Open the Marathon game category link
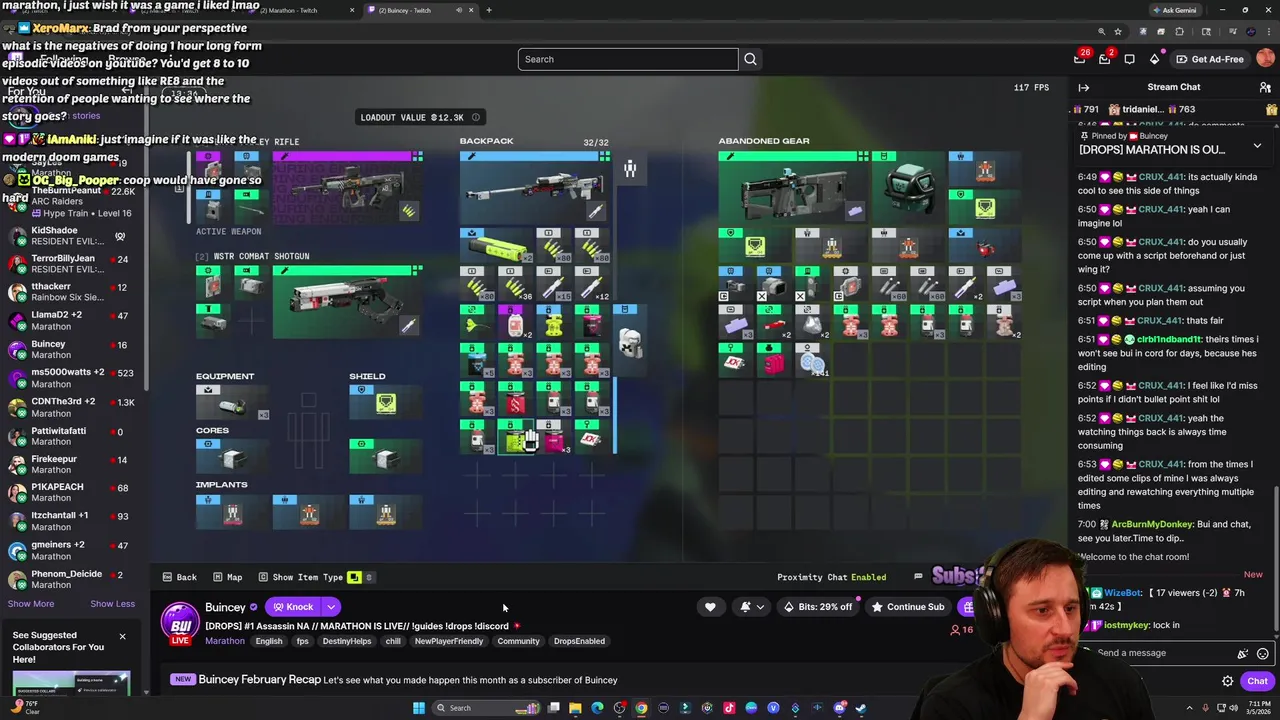 click(225, 641)
